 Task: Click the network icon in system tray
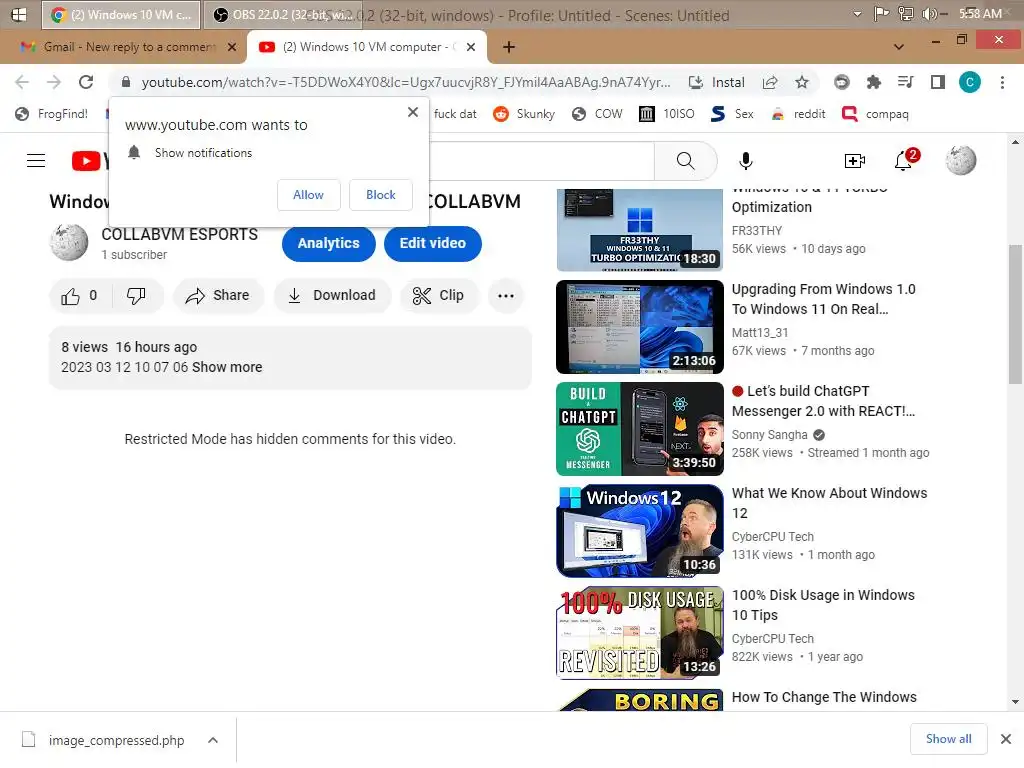pyautogui.click(x=906, y=14)
